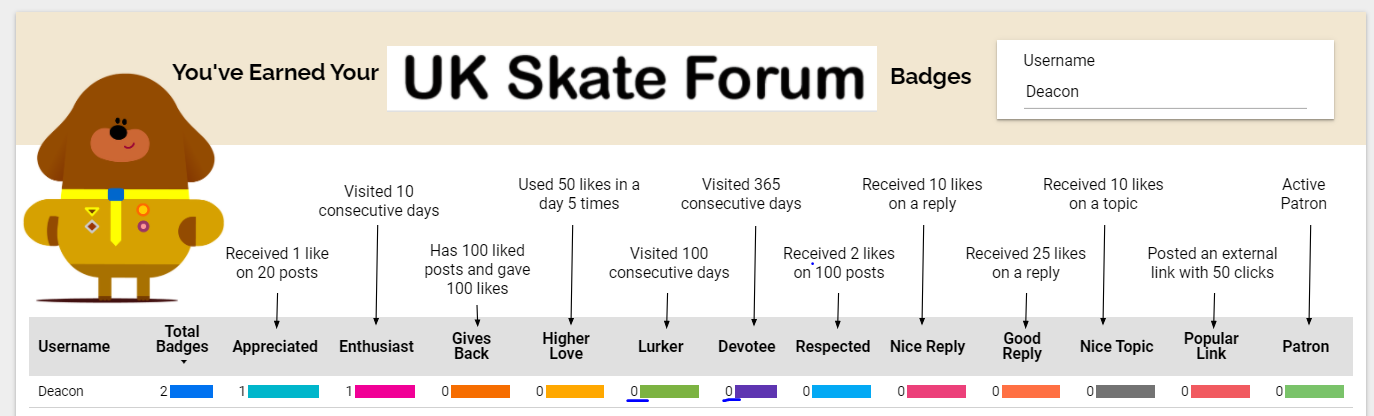This screenshot has height=416, width=1374.
Task: Click the pink Enthusiast bar for Deacon
Action: [385, 392]
